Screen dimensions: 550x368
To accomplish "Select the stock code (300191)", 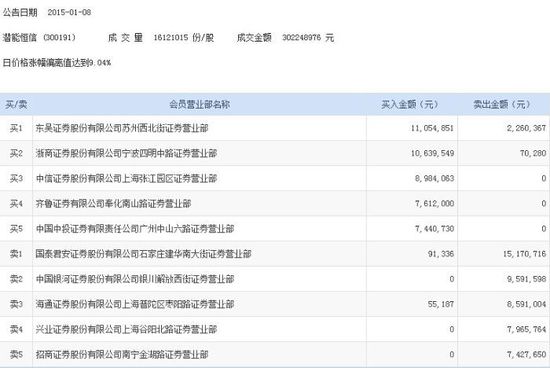I will 59,38.
